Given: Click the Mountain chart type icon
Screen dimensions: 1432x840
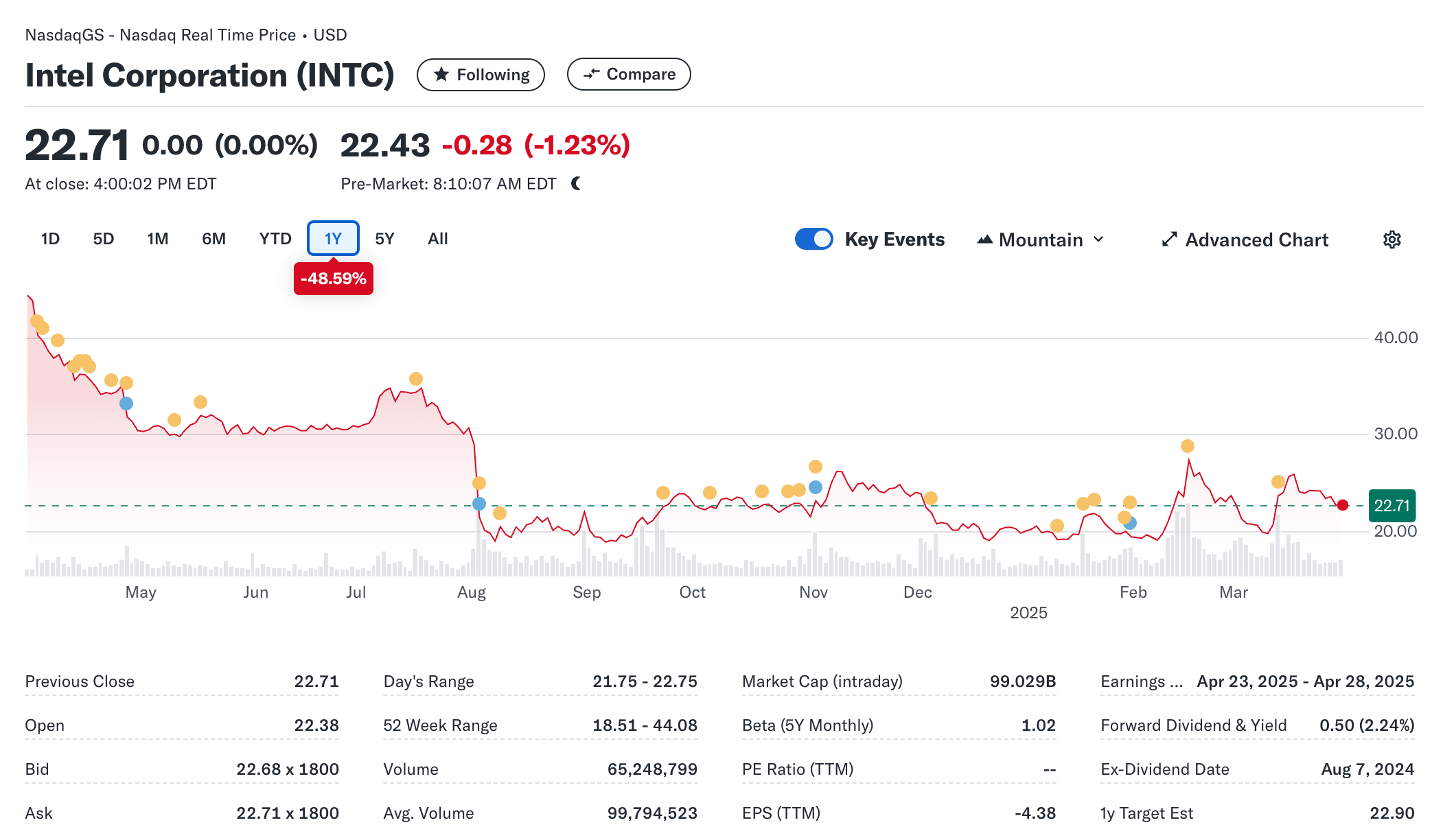Looking at the screenshot, I should click(985, 240).
